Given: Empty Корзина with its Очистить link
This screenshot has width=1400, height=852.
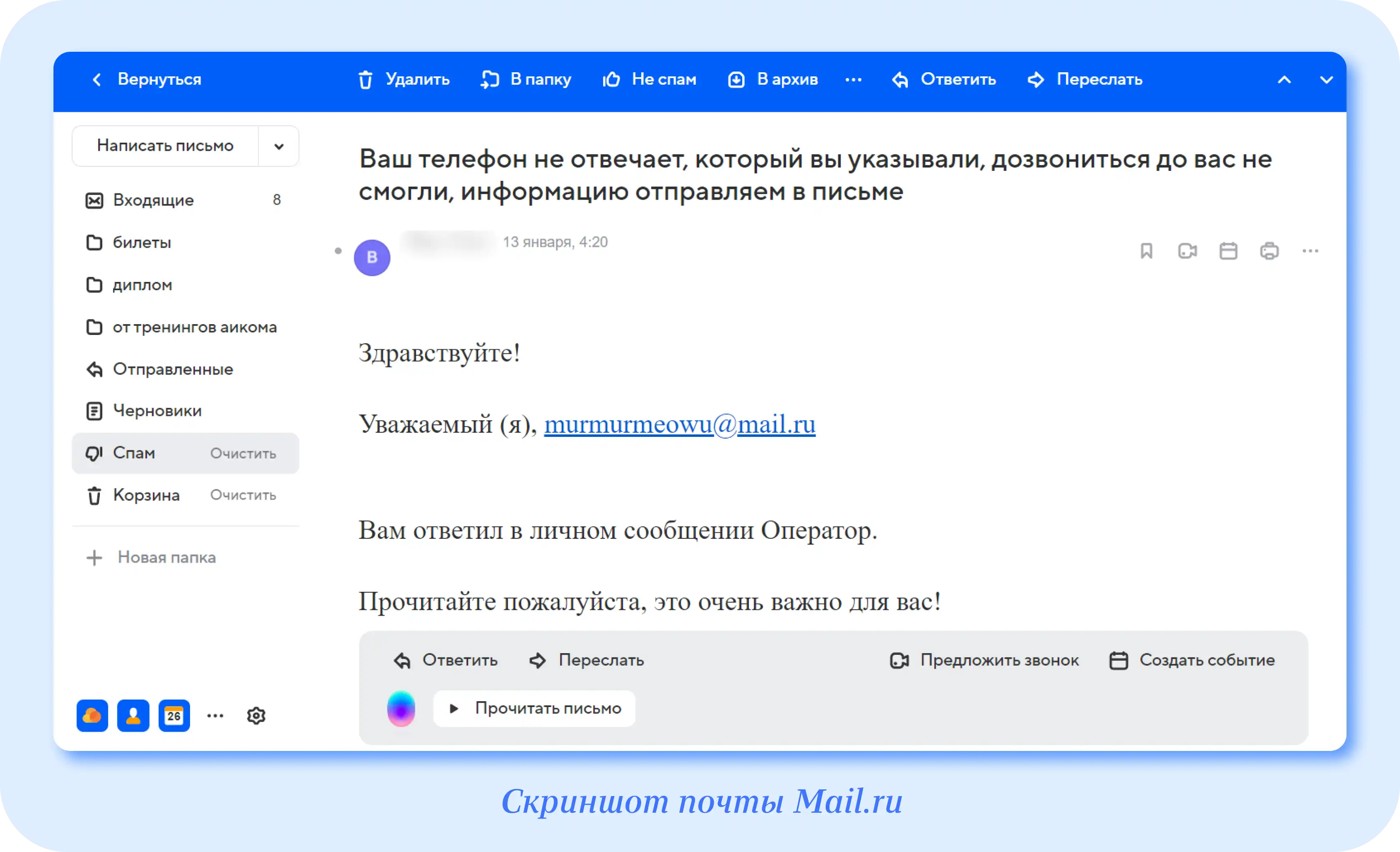Looking at the screenshot, I should point(243,495).
